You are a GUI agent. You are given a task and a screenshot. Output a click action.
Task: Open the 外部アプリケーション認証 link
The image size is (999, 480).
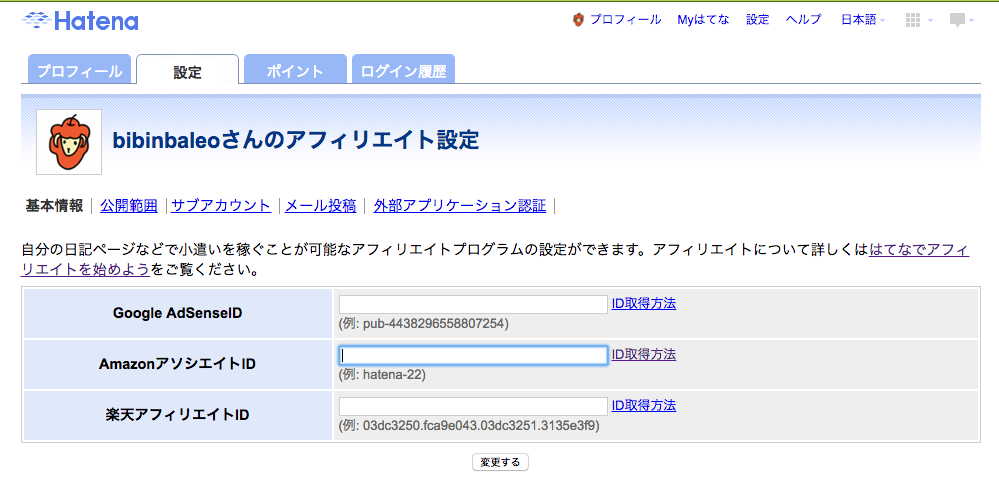pos(460,206)
